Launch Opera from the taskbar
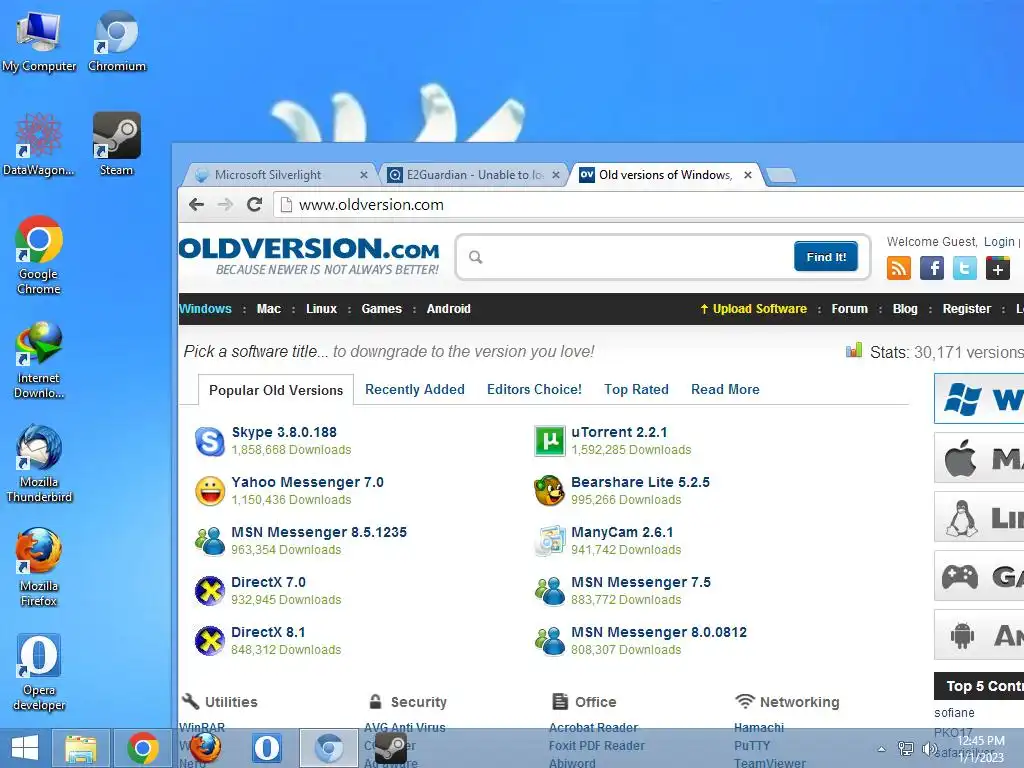The width and height of the screenshot is (1024, 768). point(266,748)
